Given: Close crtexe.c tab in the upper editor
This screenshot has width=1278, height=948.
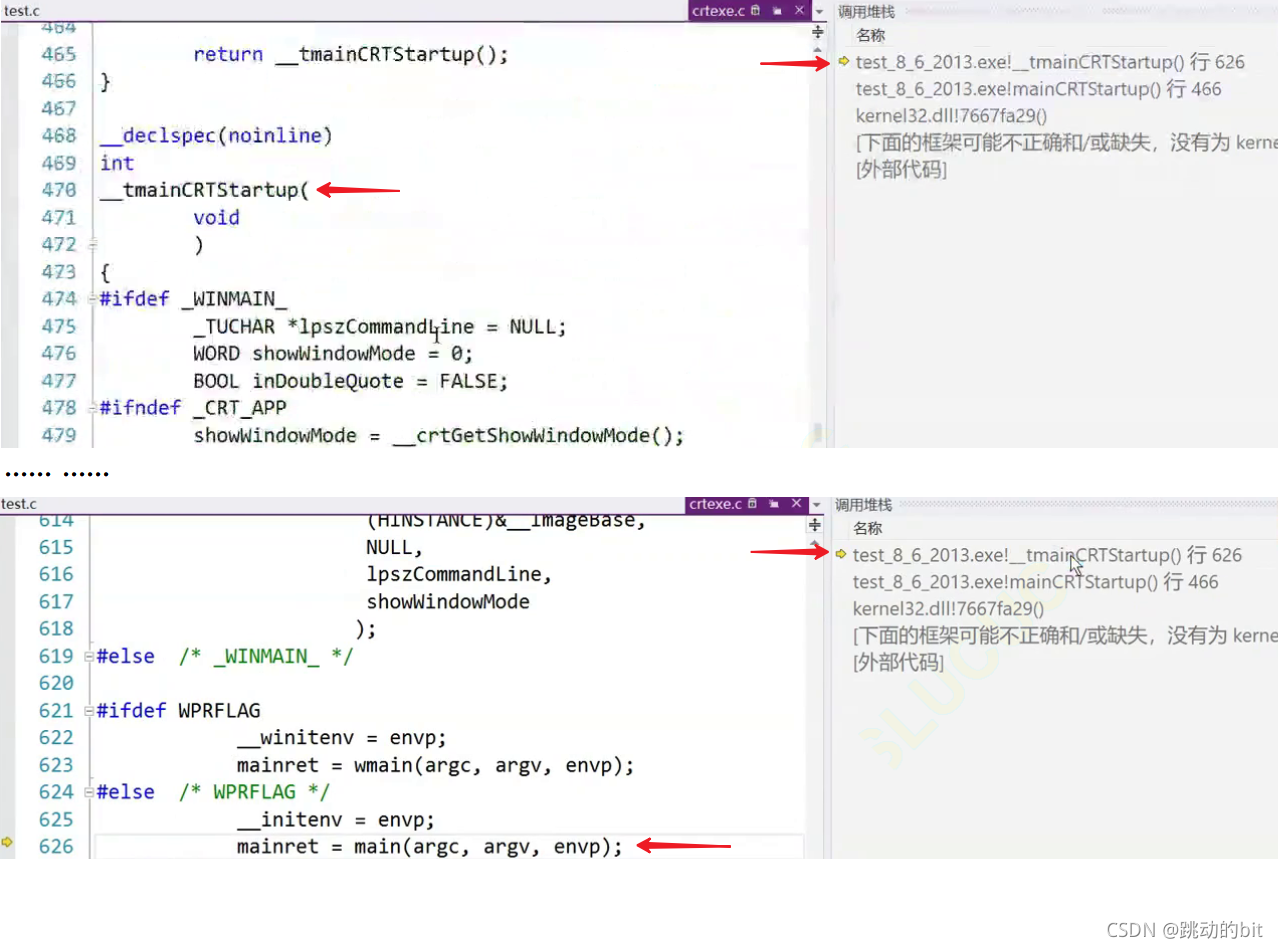Looking at the screenshot, I should pos(799,11).
